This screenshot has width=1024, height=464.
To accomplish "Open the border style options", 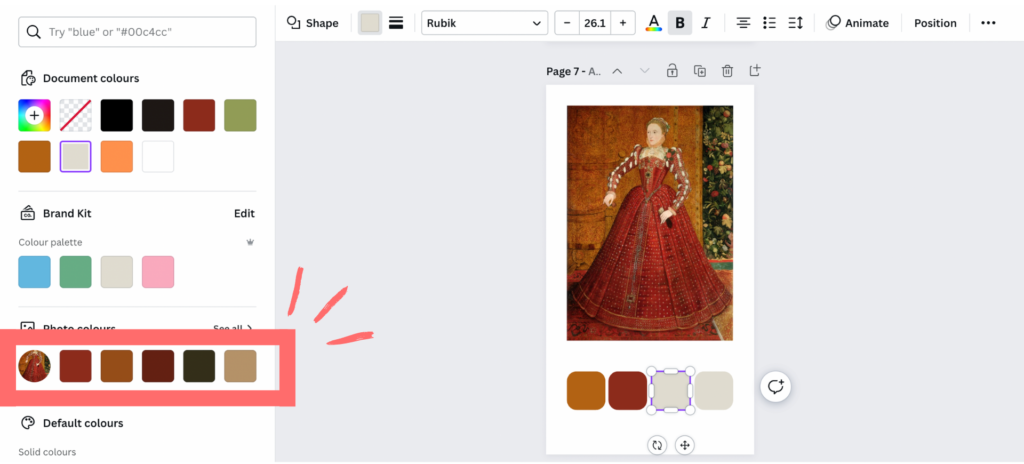I will (396, 23).
